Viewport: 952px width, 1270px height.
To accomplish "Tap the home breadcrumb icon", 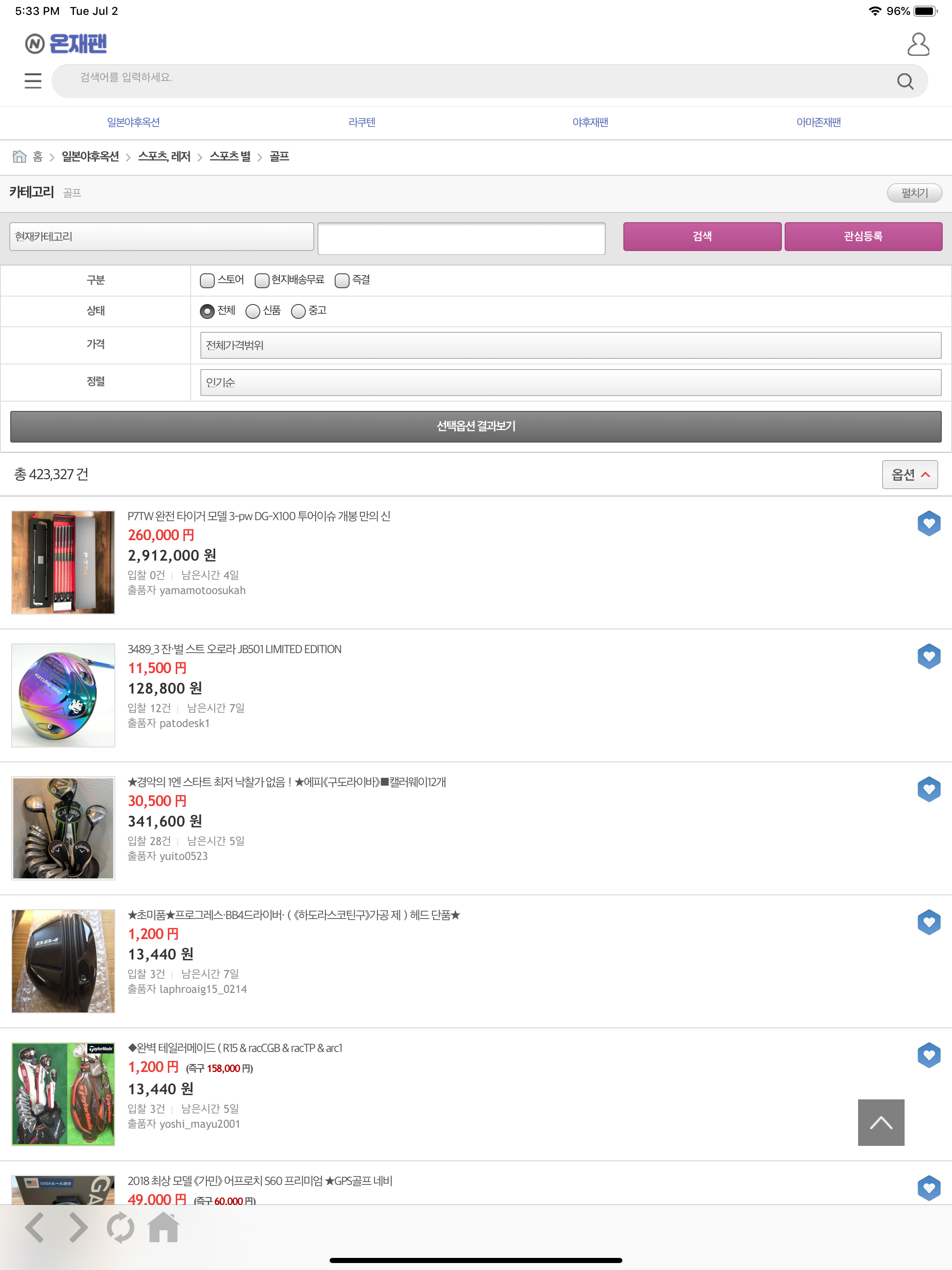I will pyautogui.click(x=20, y=156).
